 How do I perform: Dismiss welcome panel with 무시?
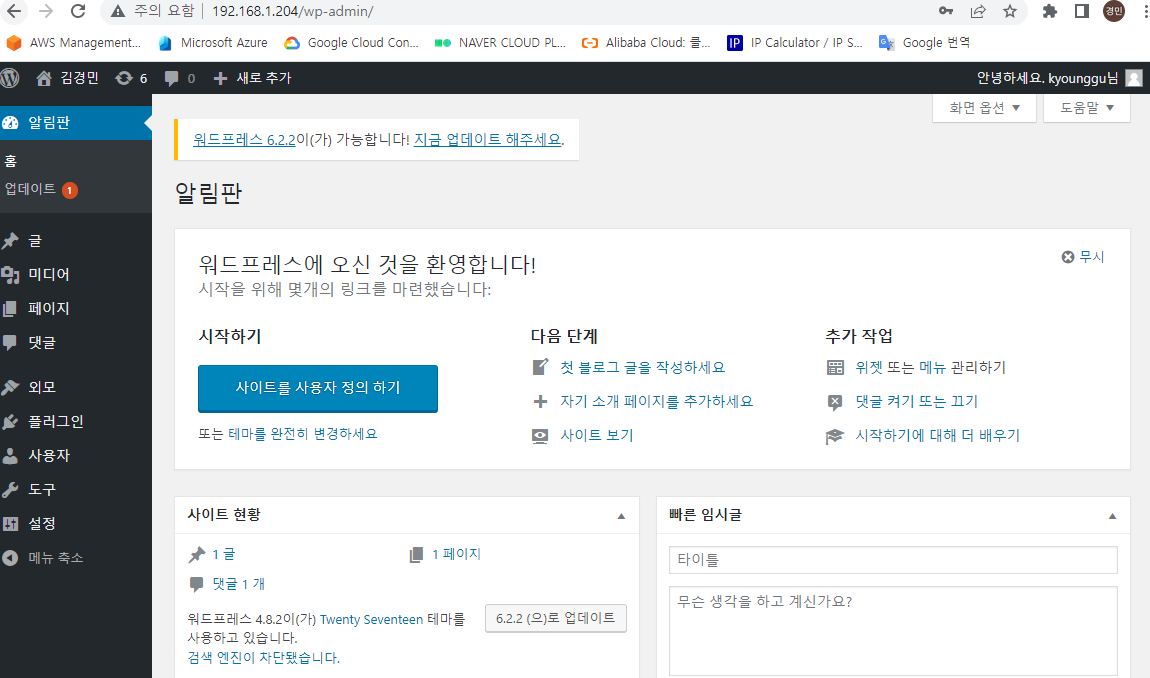click(1083, 257)
